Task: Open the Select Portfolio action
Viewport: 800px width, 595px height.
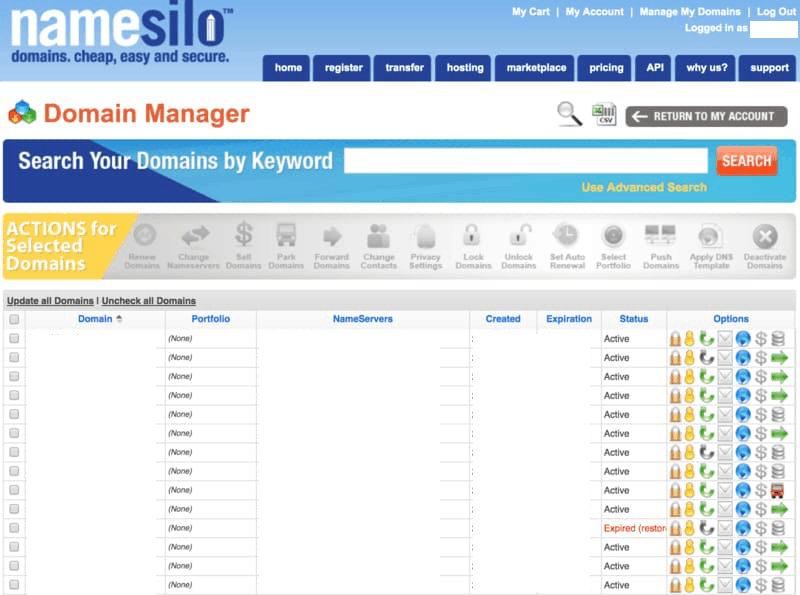Action: coord(613,246)
